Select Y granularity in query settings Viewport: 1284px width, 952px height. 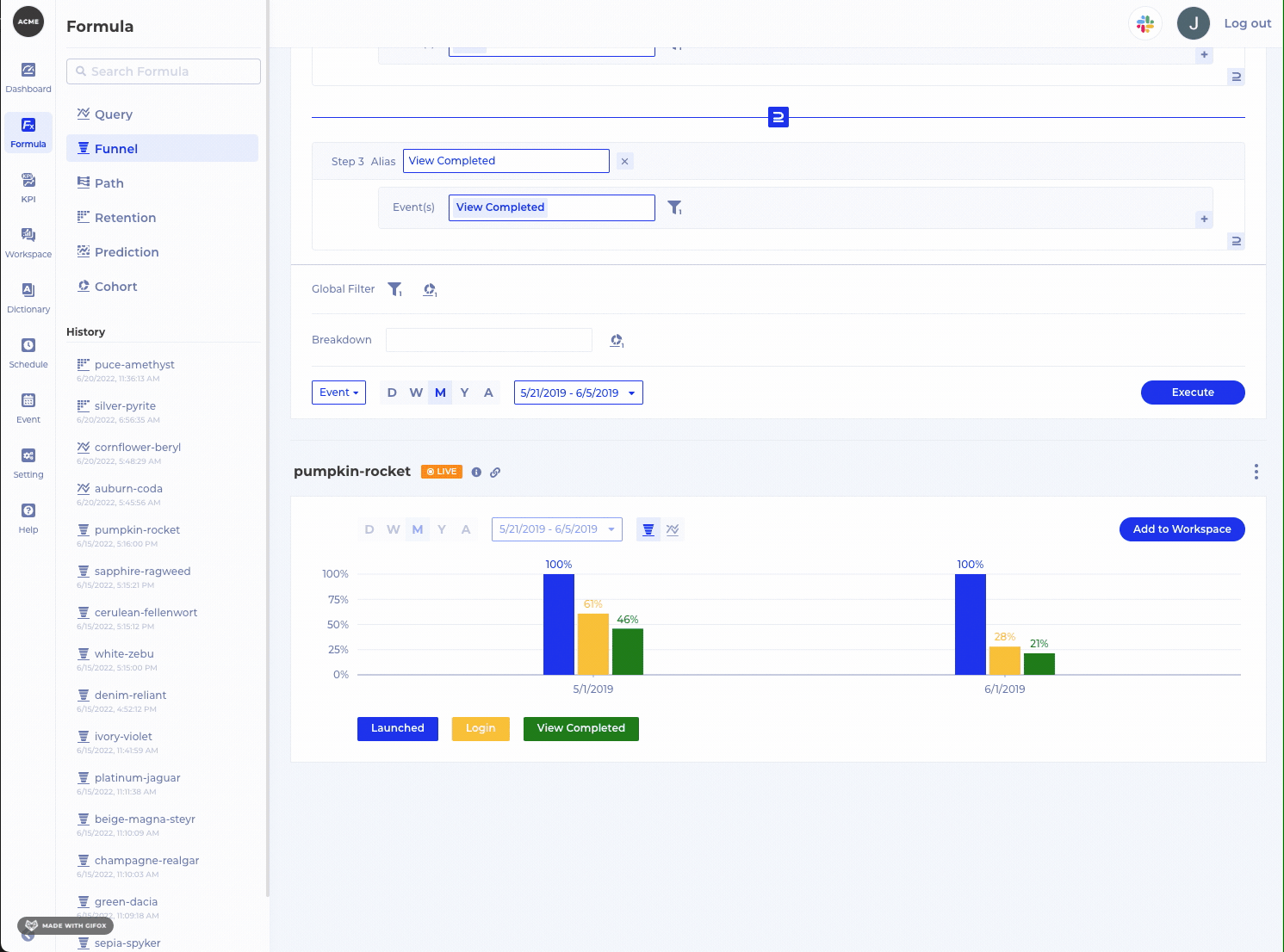coord(464,393)
